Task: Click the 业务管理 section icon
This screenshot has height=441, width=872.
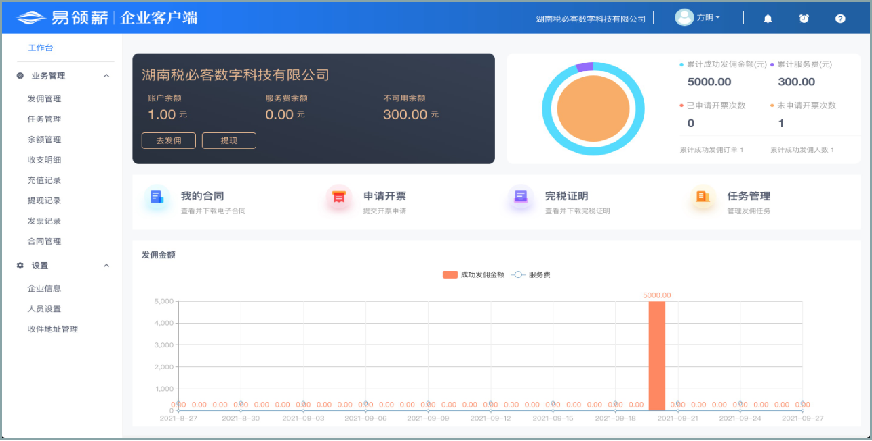Action: [x=21, y=76]
